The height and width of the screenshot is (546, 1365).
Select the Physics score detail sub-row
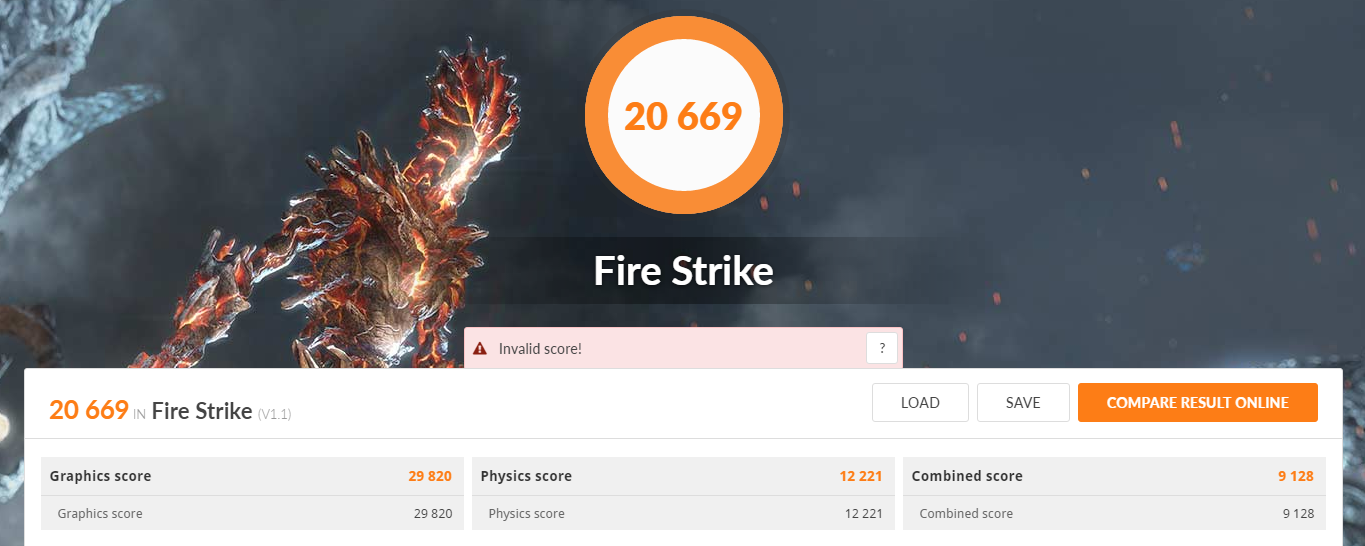[682, 513]
